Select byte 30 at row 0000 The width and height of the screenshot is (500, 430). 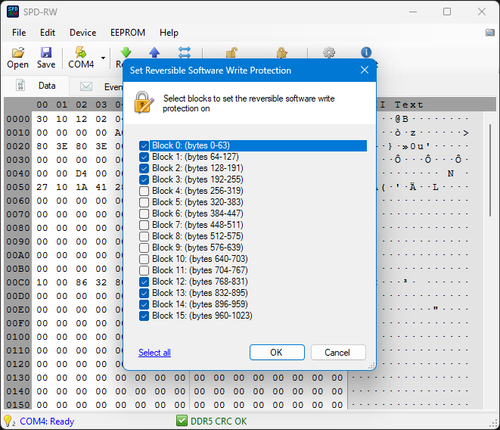click(42, 119)
